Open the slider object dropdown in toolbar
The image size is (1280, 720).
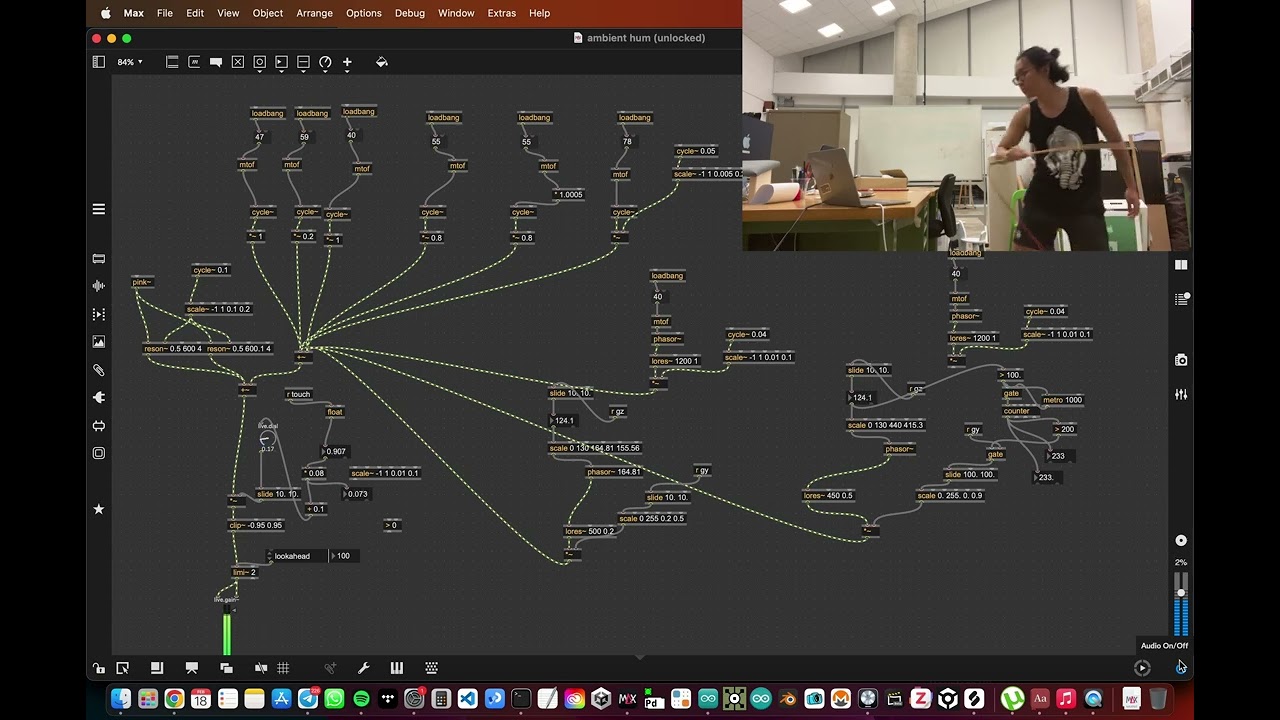[303, 62]
